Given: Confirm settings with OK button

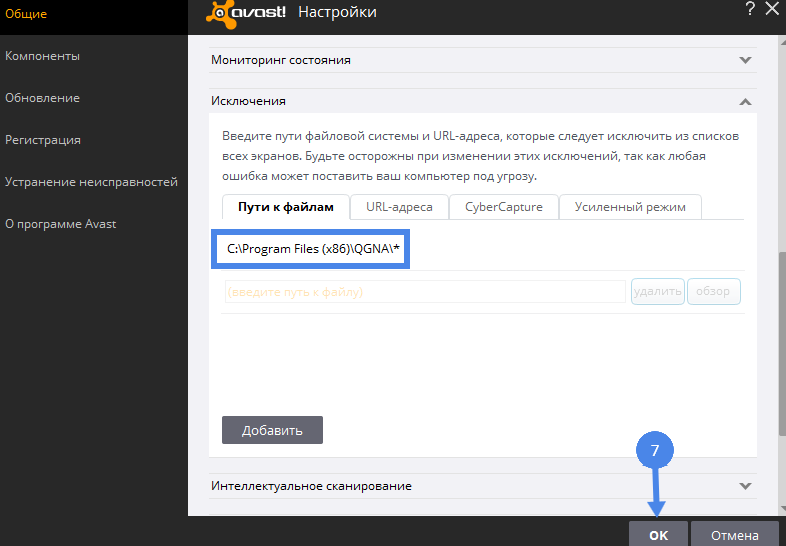Looking at the screenshot, I should click(x=658, y=534).
